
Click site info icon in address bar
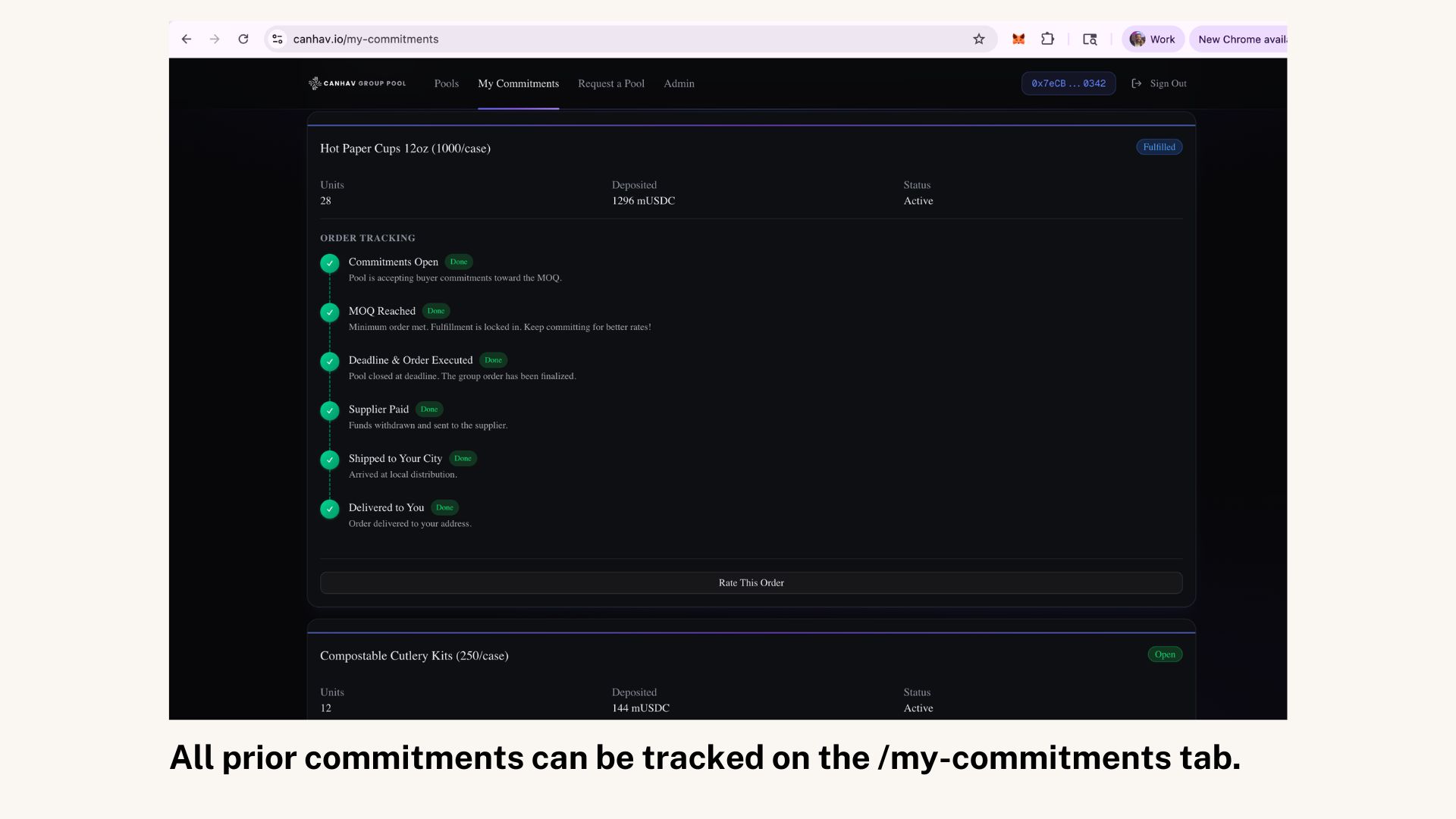[x=278, y=39]
